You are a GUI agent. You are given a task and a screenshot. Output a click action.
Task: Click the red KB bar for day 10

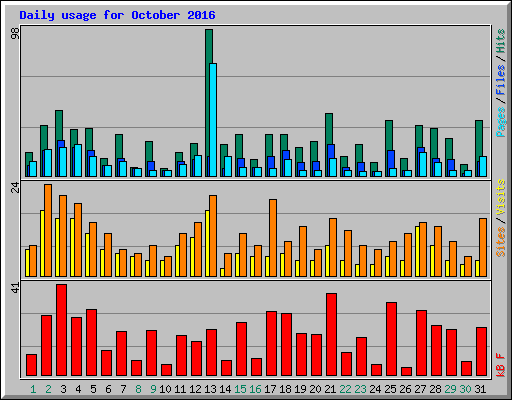pos(166,370)
